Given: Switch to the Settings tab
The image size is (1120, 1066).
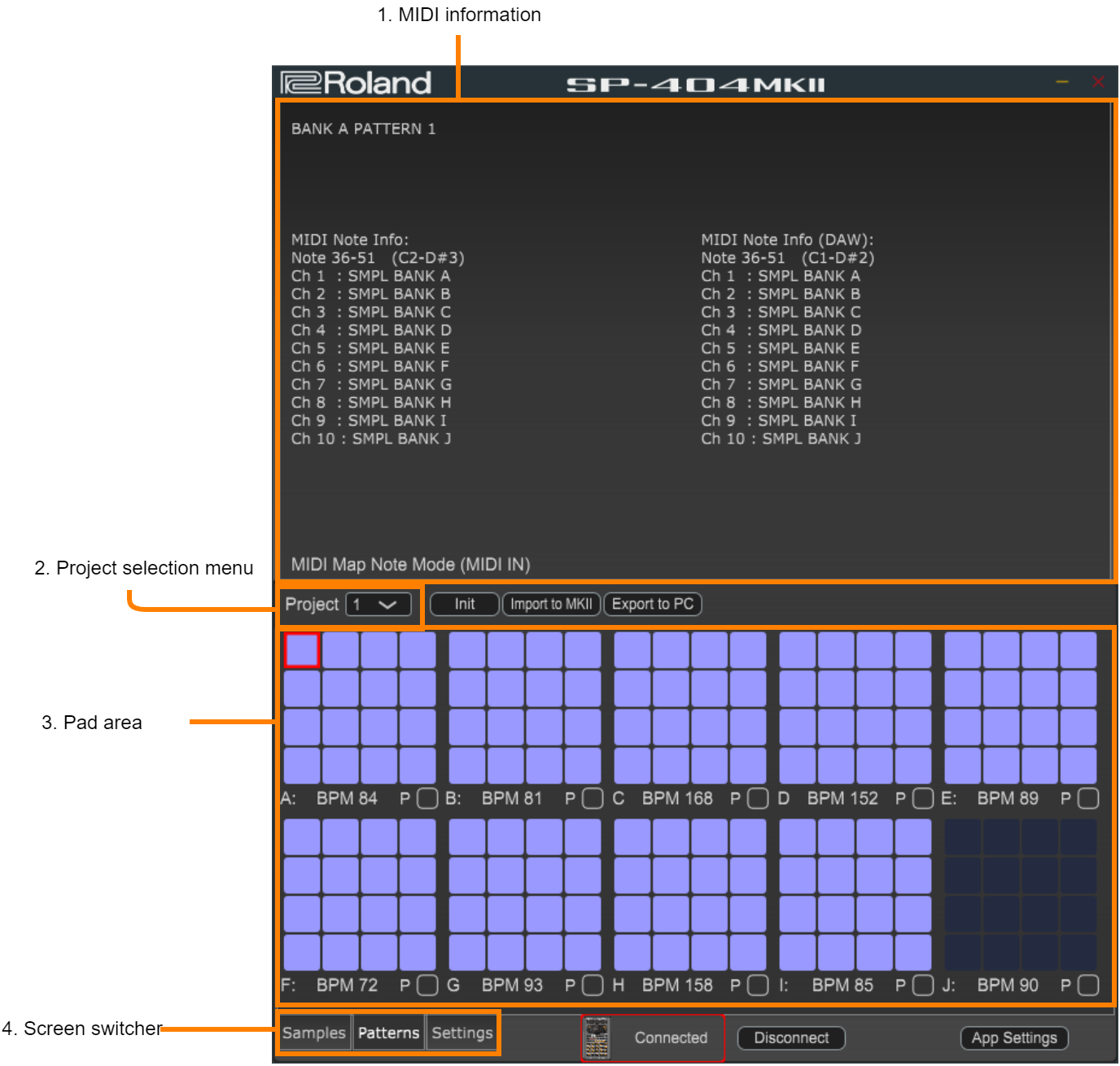Looking at the screenshot, I should point(462,1033).
